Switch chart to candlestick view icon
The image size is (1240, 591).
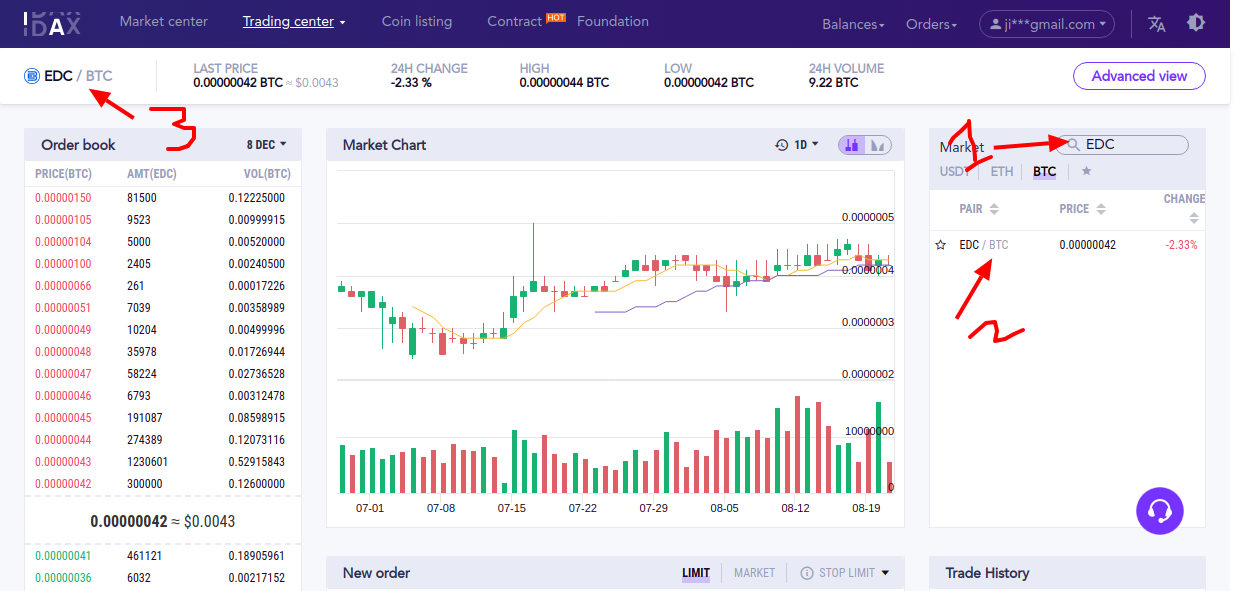(x=851, y=145)
